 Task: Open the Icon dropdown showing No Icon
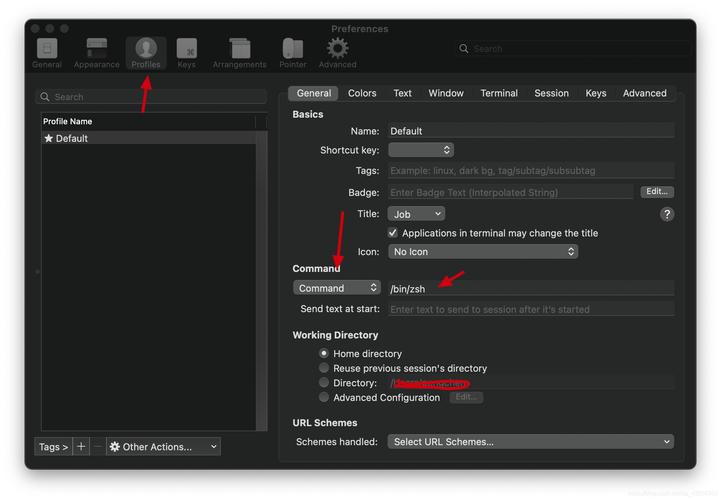click(x=483, y=252)
